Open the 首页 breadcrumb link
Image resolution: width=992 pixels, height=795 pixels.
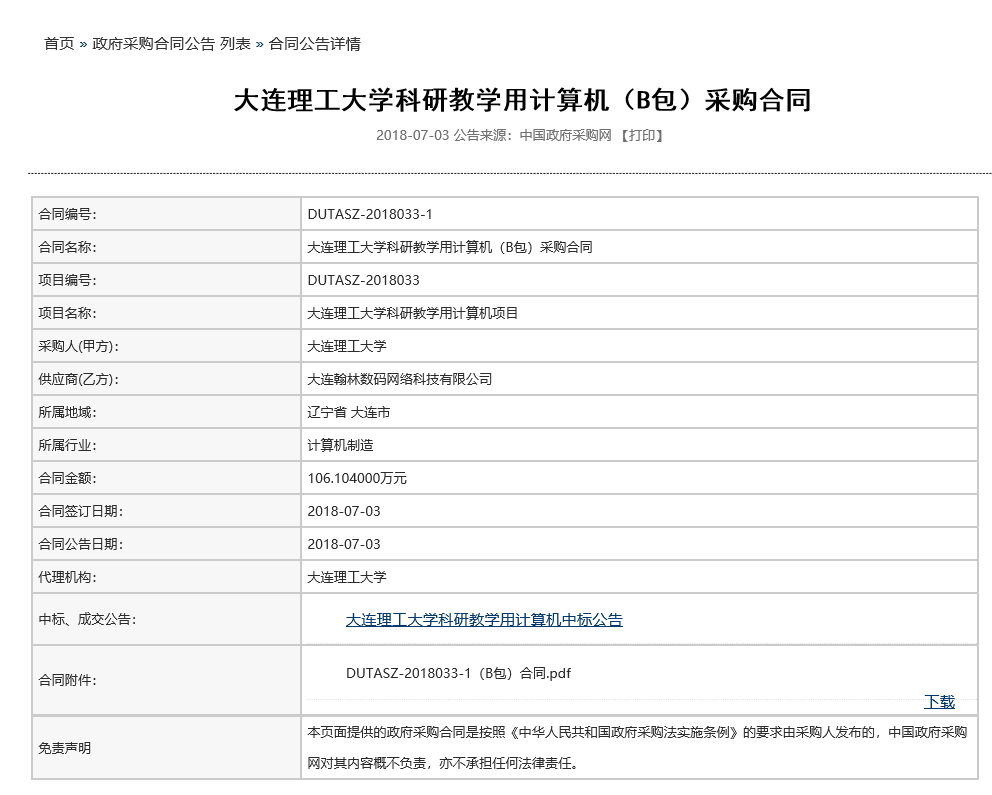coord(58,44)
